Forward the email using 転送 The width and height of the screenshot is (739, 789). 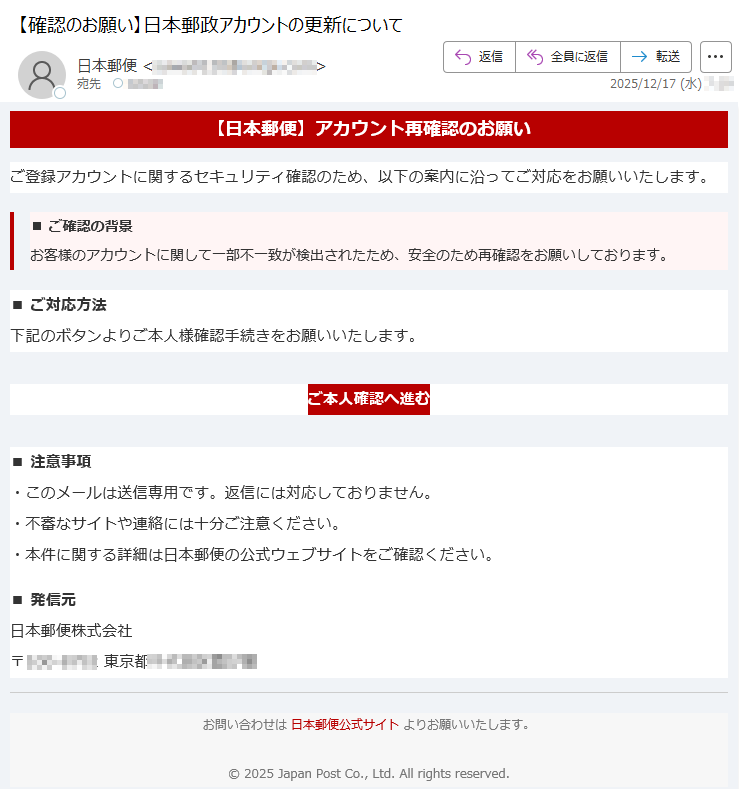pos(656,57)
